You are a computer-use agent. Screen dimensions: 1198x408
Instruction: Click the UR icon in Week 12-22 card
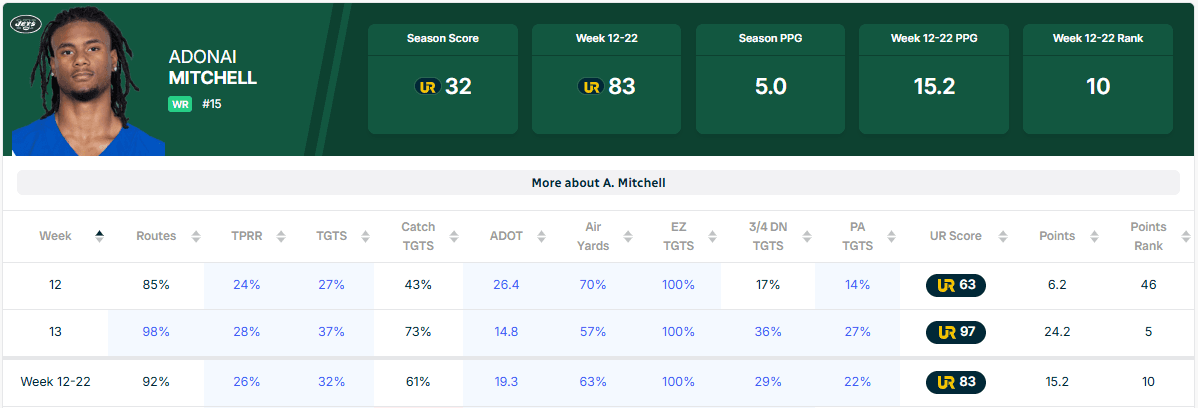pos(591,87)
